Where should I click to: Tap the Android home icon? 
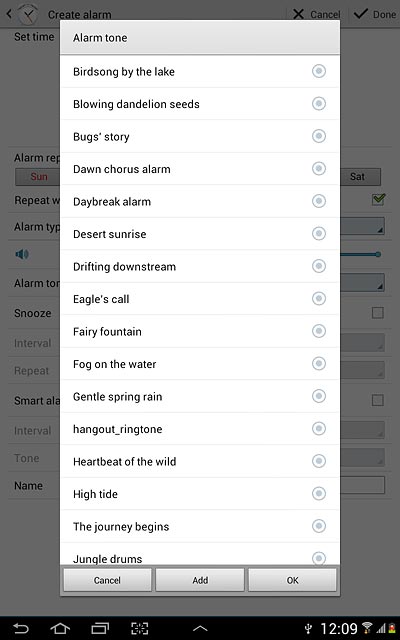(x=60, y=628)
